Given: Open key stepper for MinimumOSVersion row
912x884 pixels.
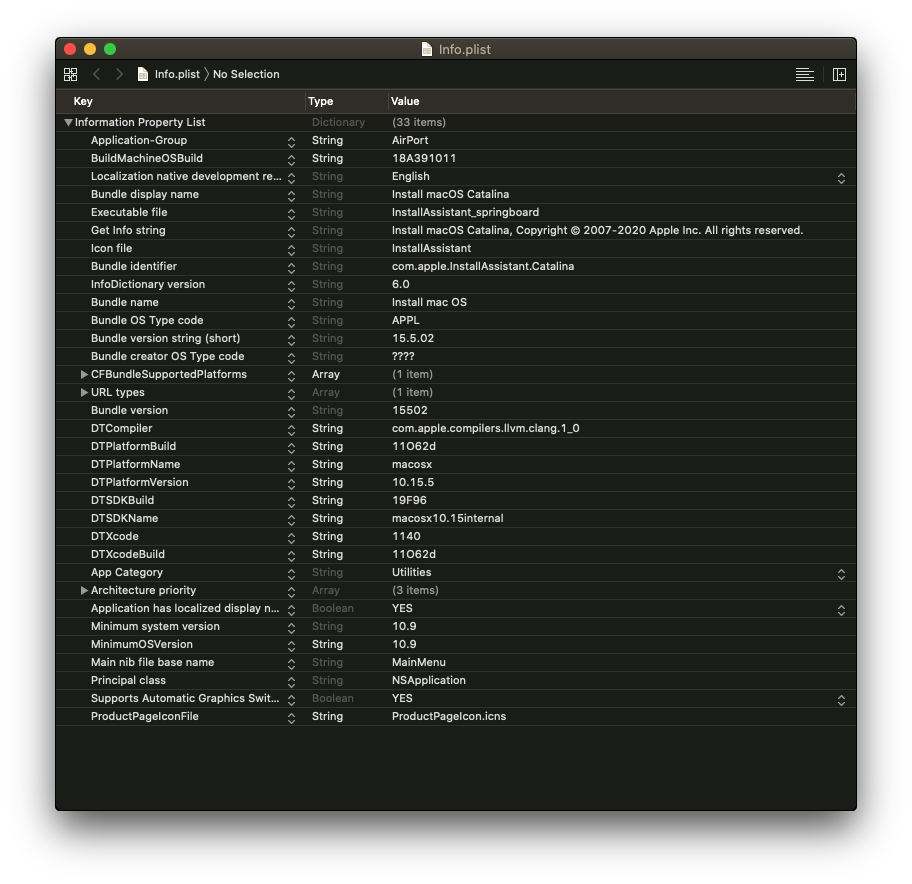Looking at the screenshot, I should click(x=291, y=646).
